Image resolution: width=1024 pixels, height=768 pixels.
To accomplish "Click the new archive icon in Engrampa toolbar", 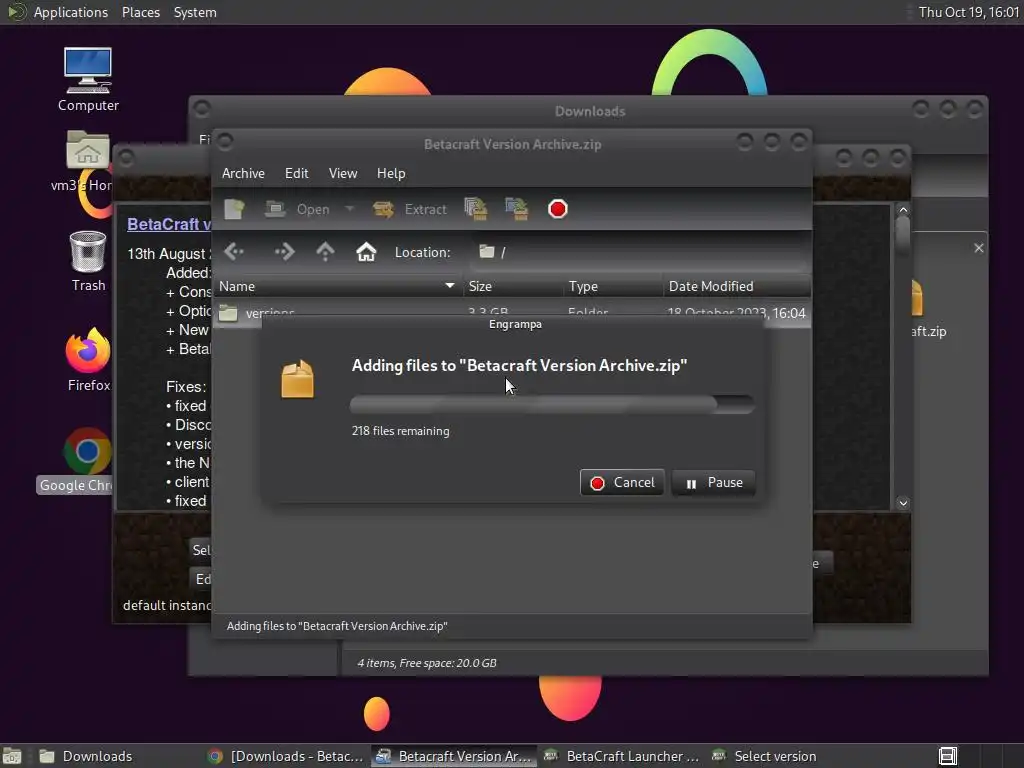I will pos(234,209).
